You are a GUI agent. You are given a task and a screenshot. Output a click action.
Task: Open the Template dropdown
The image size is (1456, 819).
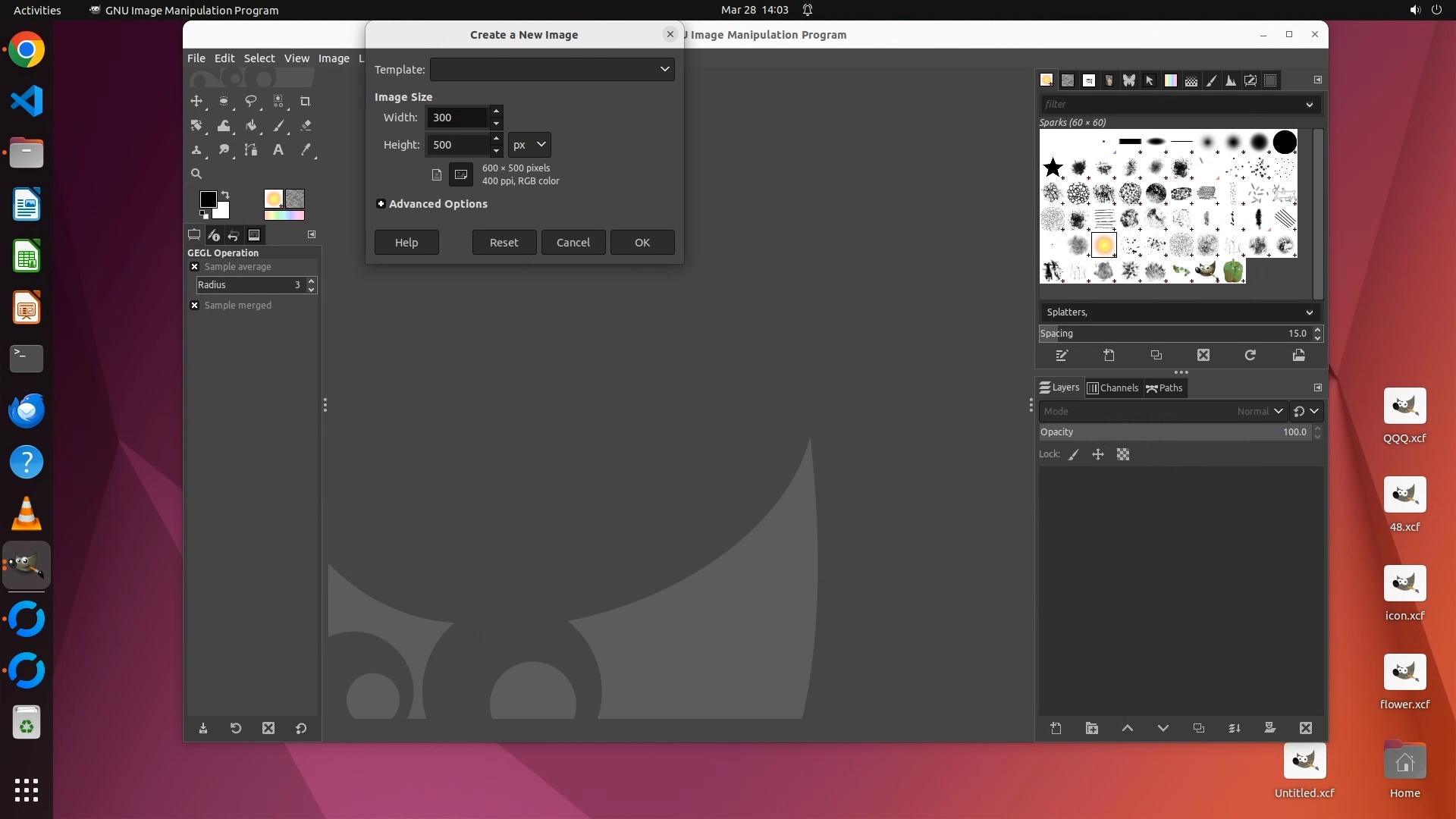coord(551,70)
